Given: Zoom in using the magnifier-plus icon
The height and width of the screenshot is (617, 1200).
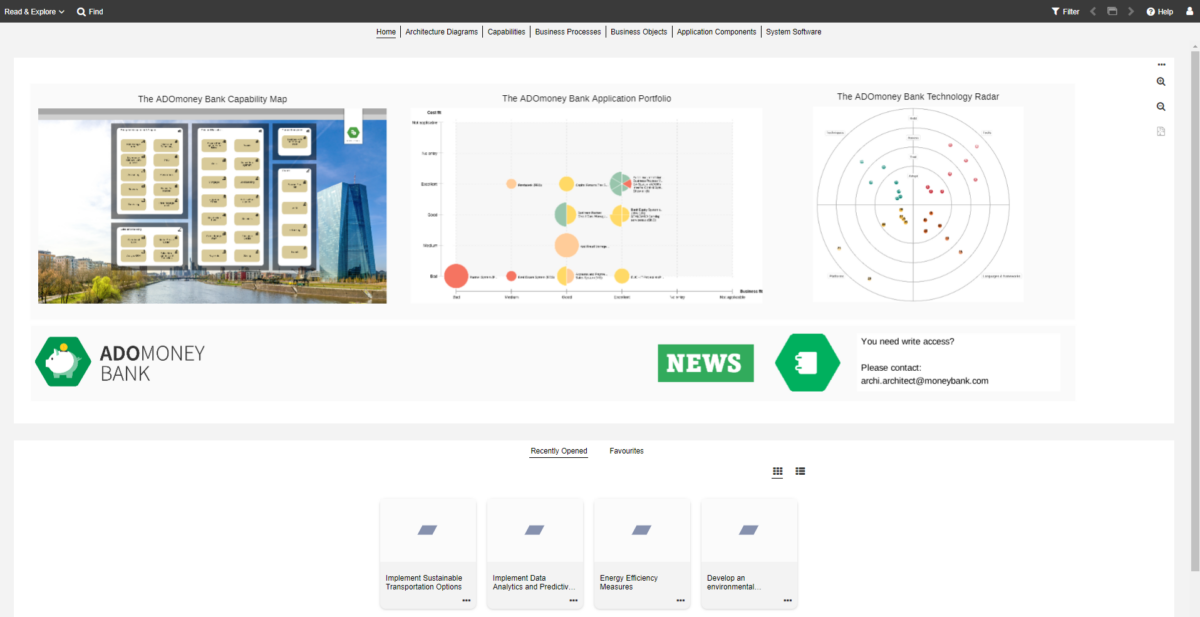Looking at the screenshot, I should click(1161, 81).
